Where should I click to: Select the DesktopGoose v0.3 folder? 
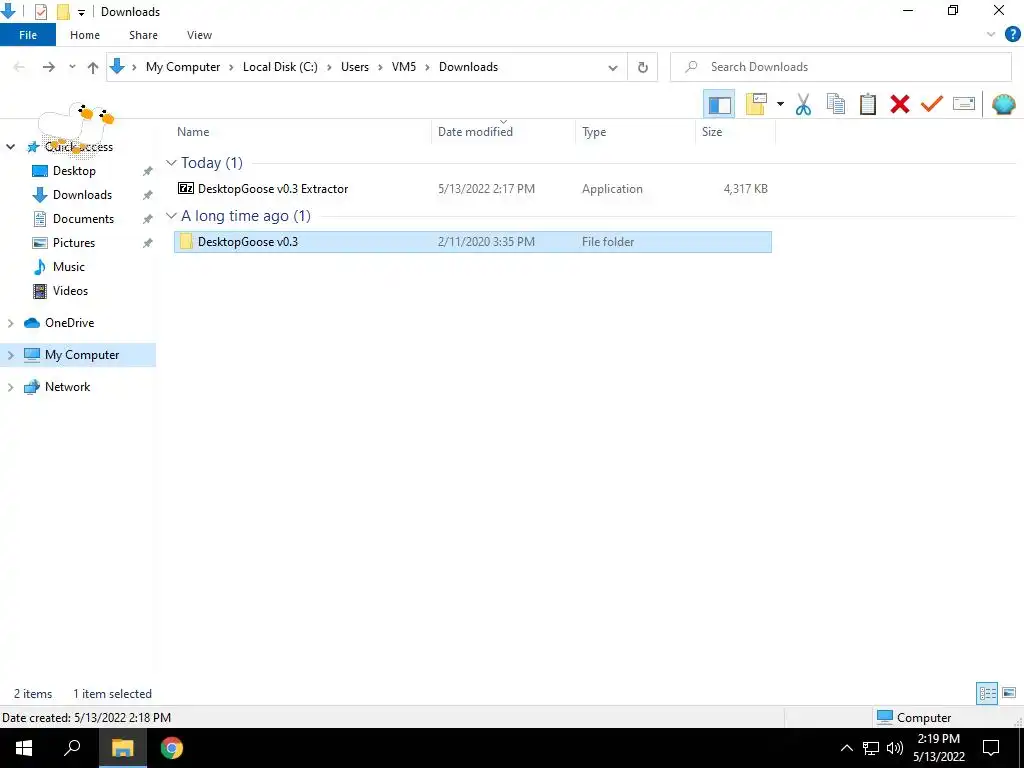[473, 242]
